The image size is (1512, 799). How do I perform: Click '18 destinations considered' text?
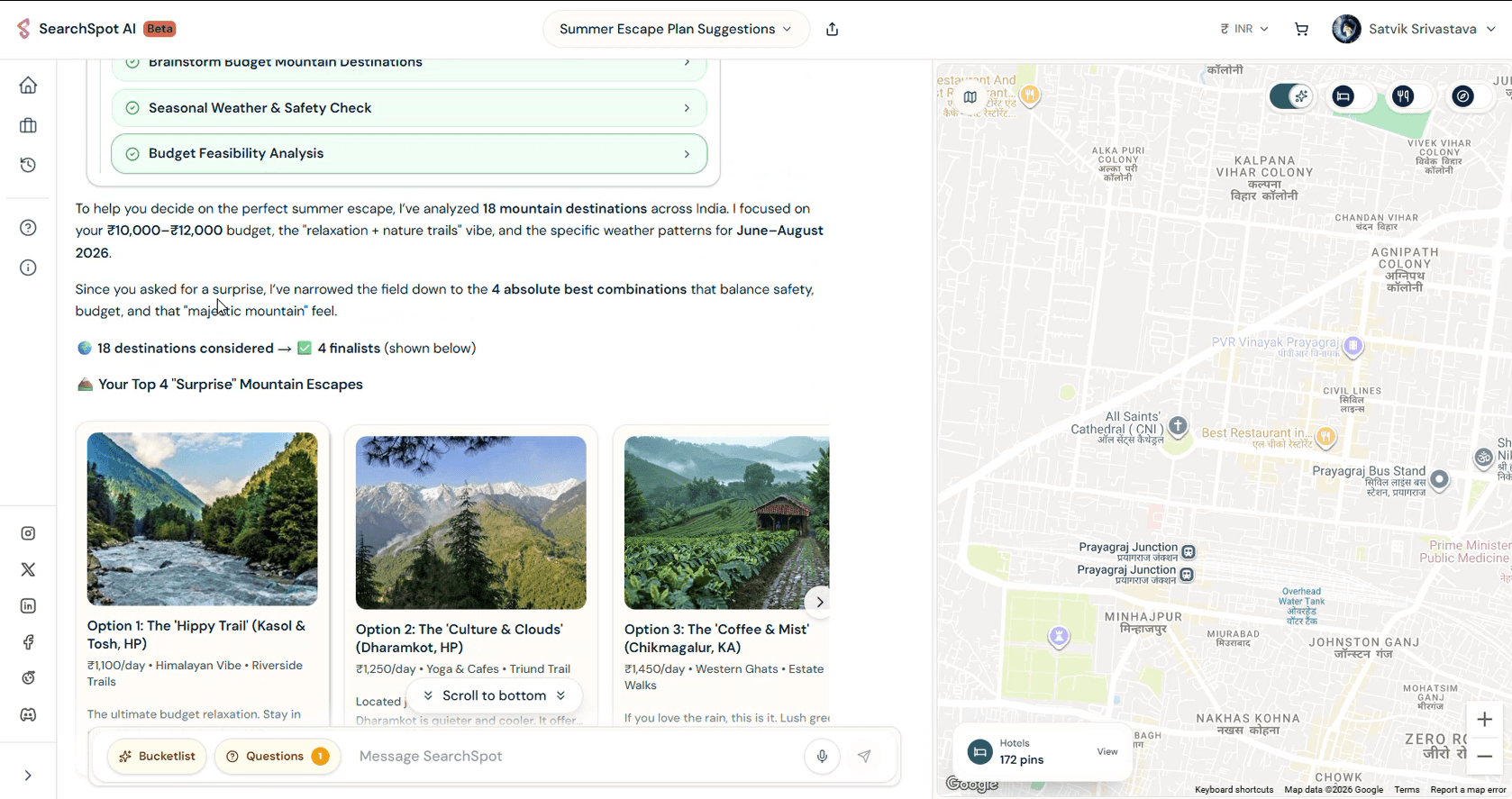pyautogui.click(x=185, y=348)
